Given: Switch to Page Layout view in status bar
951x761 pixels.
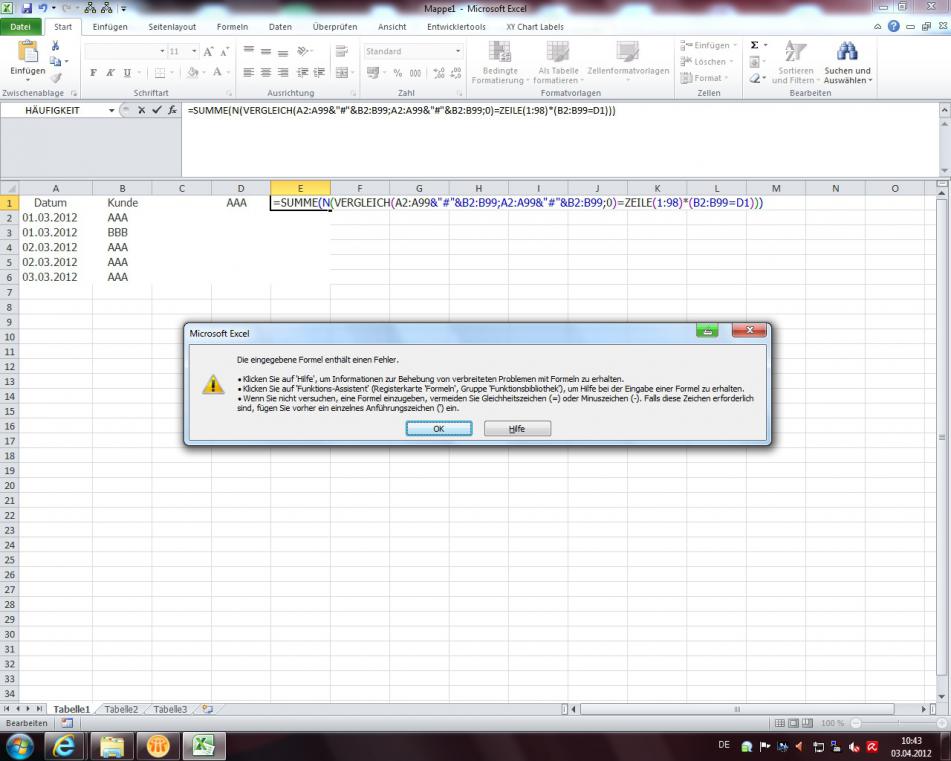Looking at the screenshot, I should pos(793,723).
